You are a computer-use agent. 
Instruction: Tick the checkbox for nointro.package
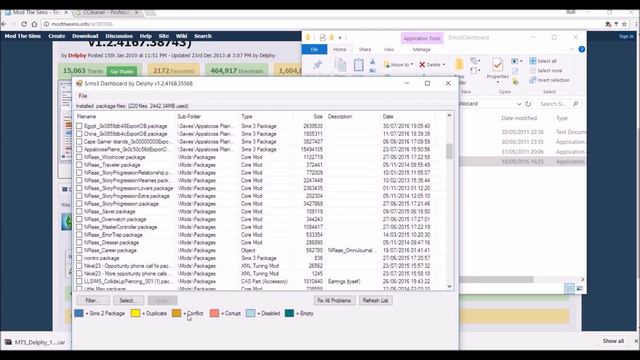click(79, 258)
